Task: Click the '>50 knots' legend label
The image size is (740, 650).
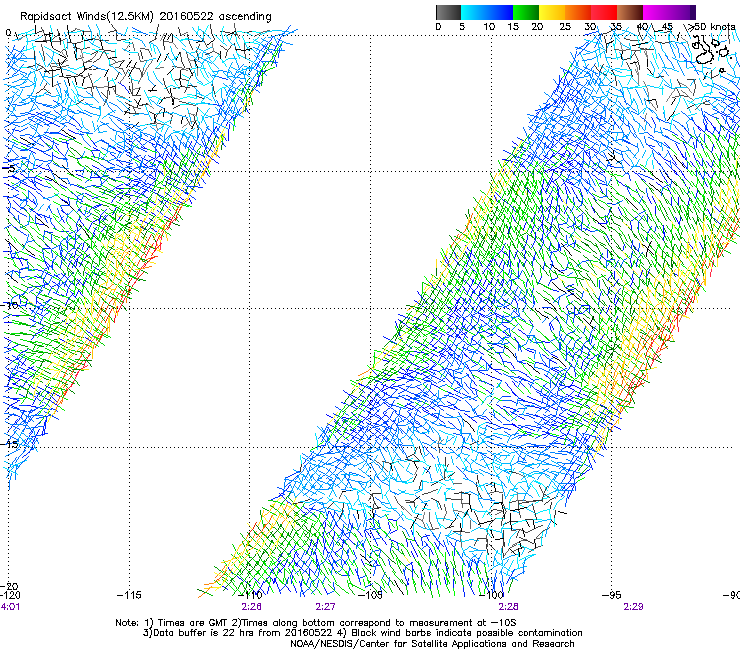Action: [712, 26]
